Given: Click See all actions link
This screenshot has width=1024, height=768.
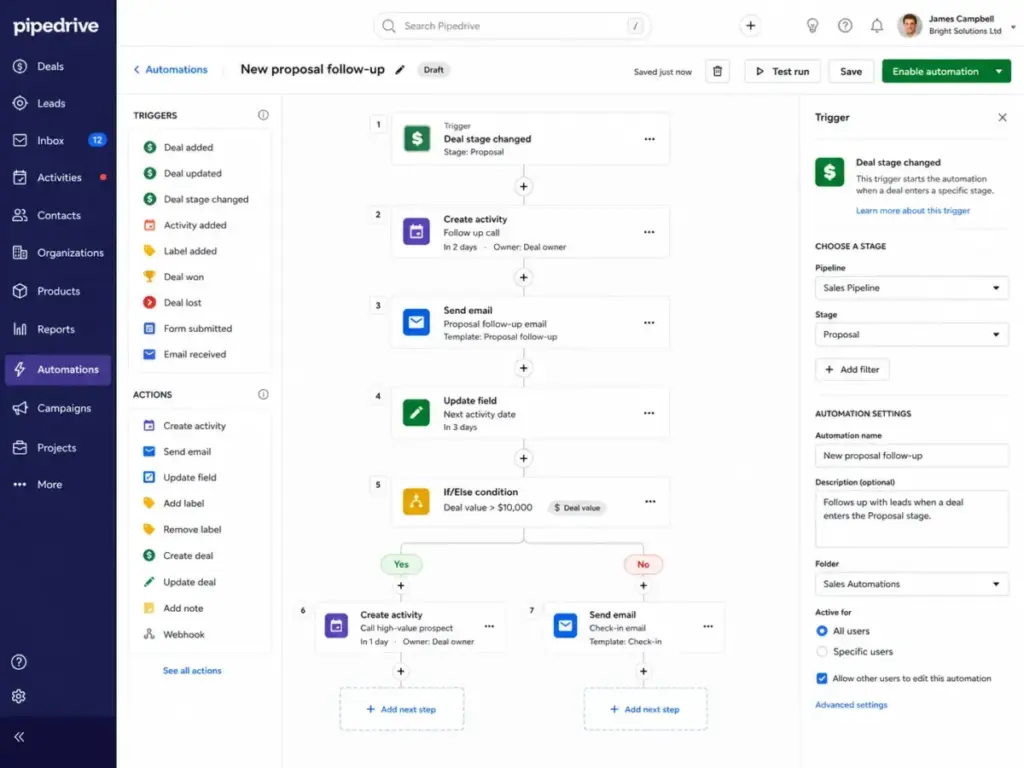Looking at the screenshot, I should pyautogui.click(x=192, y=671).
